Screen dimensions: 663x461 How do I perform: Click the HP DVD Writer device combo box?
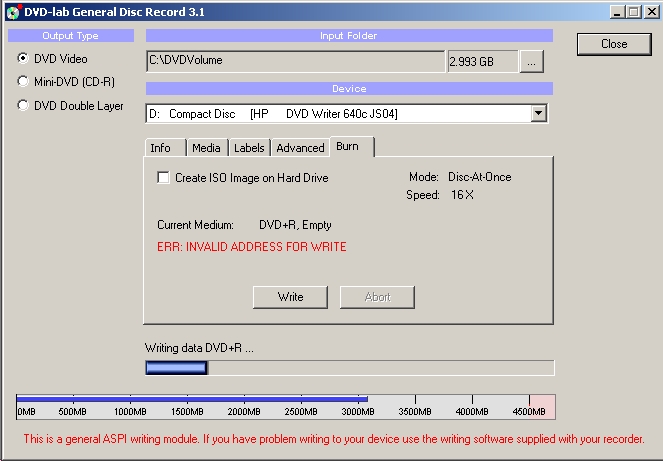[x=347, y=113]
